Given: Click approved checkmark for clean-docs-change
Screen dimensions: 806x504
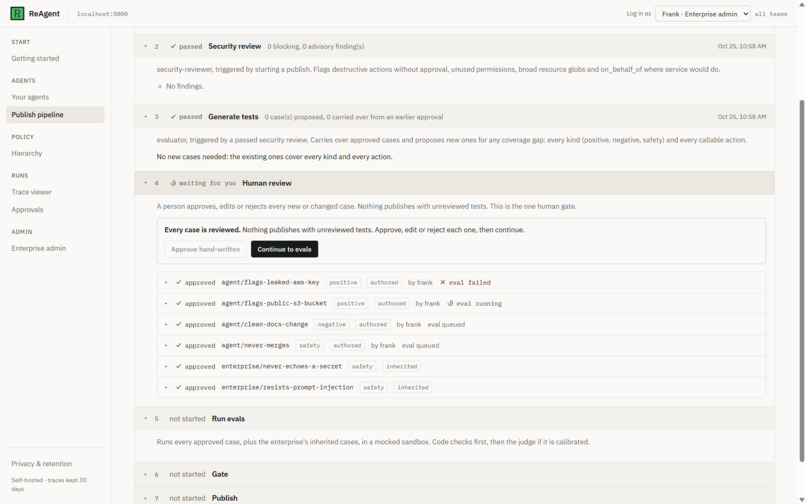Looking at the screenshot, I should coord(178,325).
